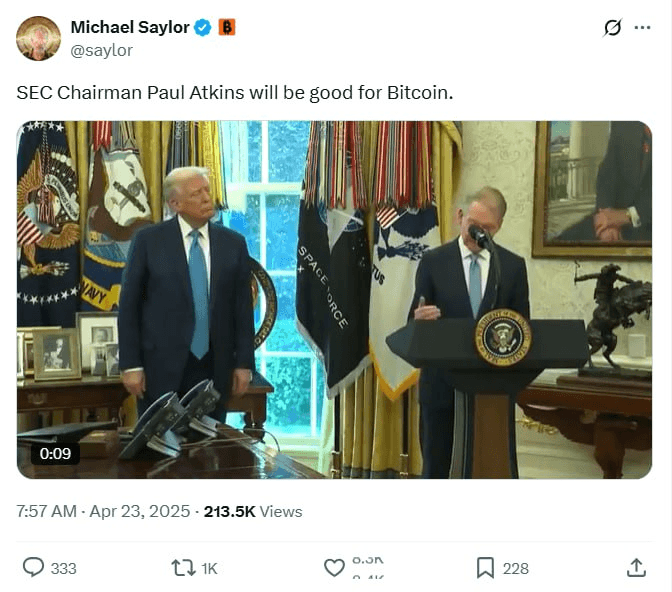The height and width of the screenshot is (592, 672).
Task: Click the blue verified checkmark badge
Action: point(203,28)
